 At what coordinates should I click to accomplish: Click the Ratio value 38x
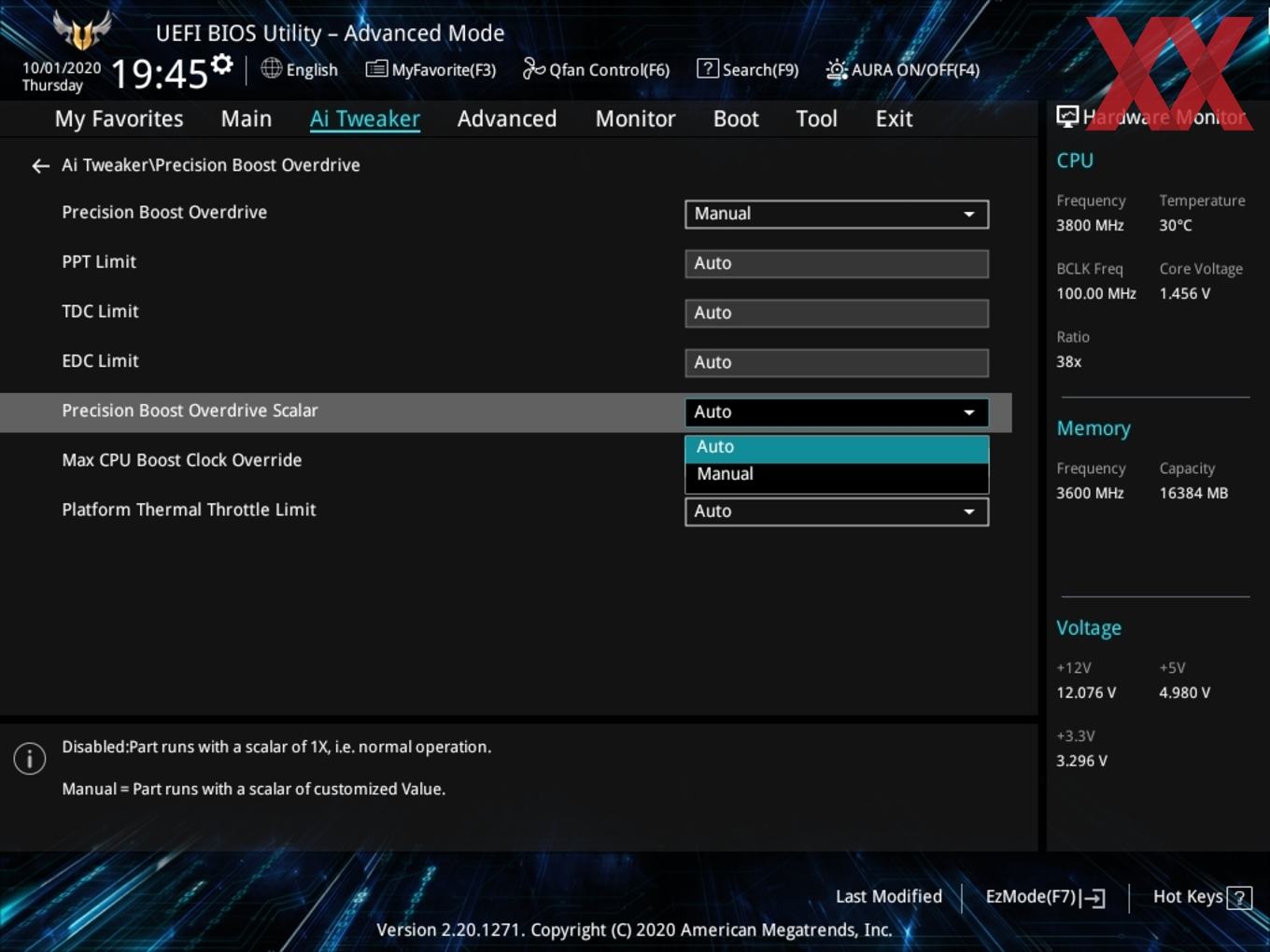[x=1068, y=362]
